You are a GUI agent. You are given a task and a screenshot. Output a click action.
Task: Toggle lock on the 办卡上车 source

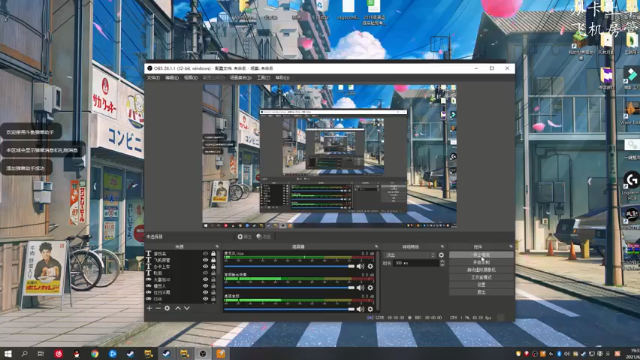(213, 267)
